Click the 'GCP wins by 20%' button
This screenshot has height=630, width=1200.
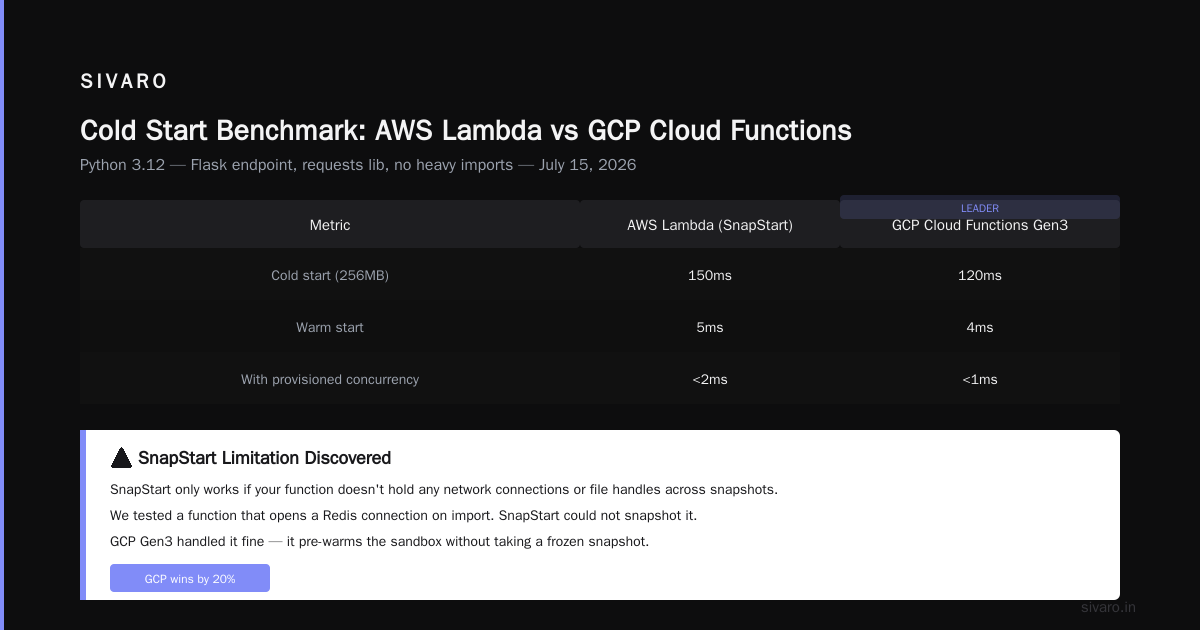[190, 578]
